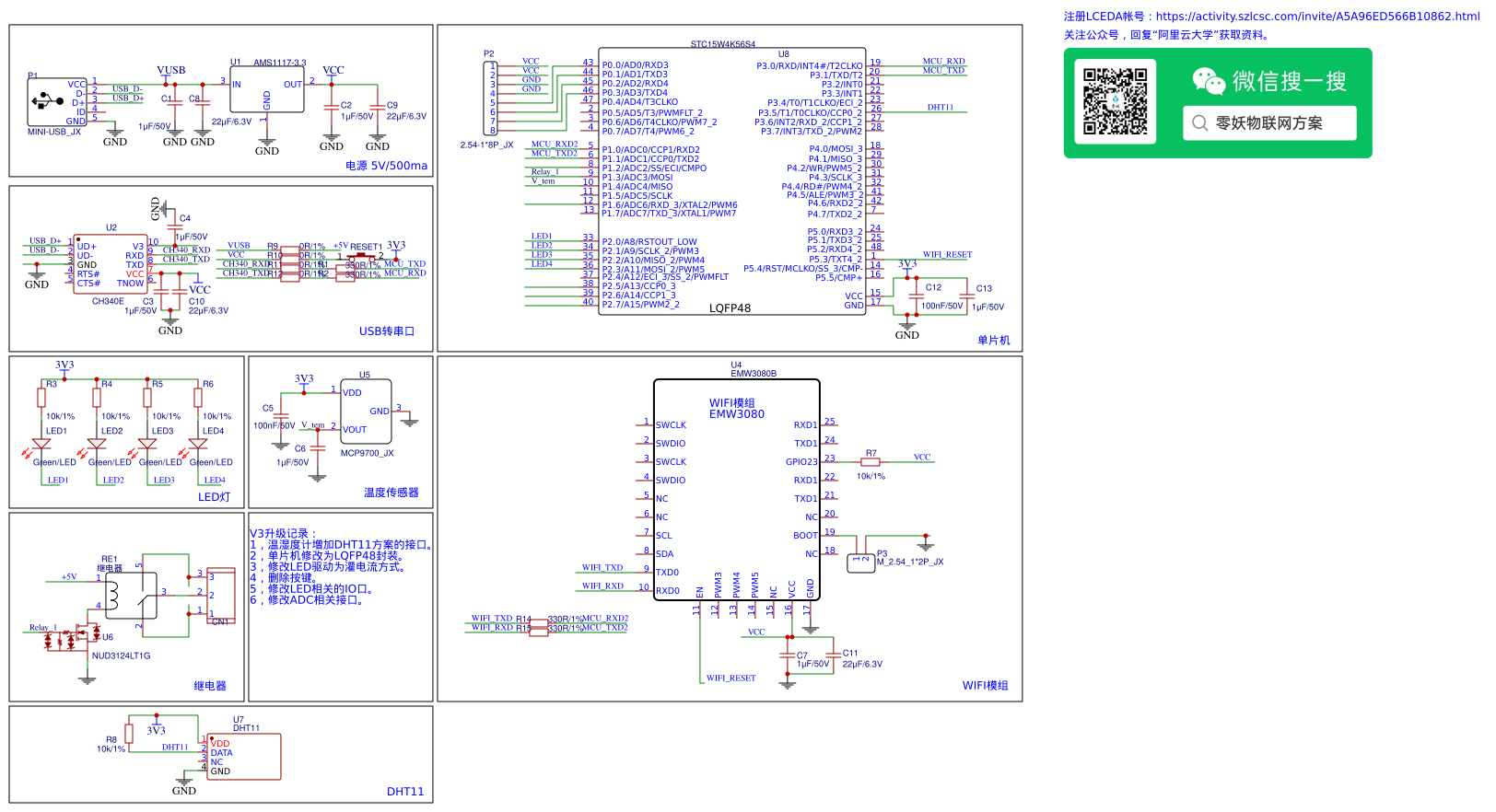The height and width of the screenshot is (812, 1496).
Task: Click the QR code in the green banner
Action: [1115, 102]
